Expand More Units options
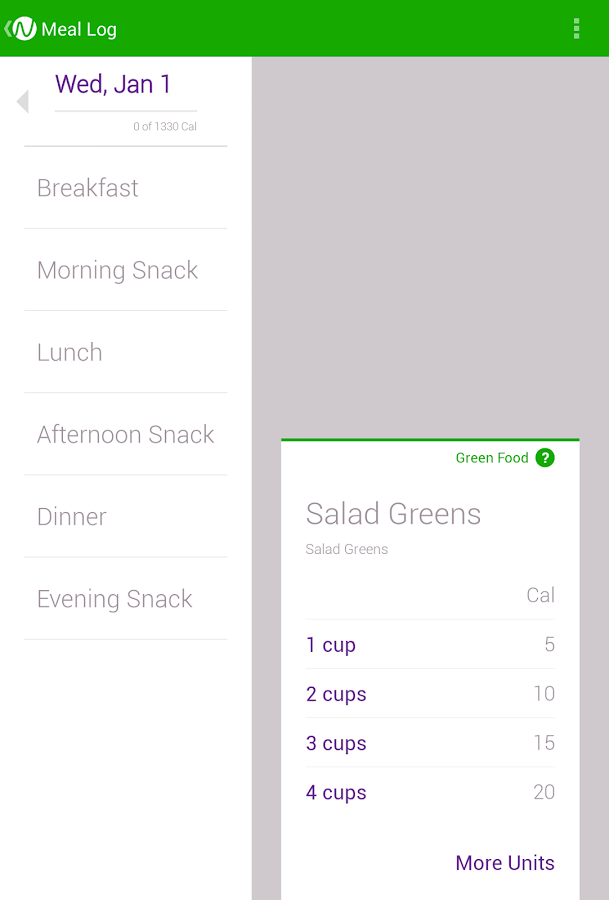Image resolution: width=609 pixels, height=900 pixels. [505, 863]
